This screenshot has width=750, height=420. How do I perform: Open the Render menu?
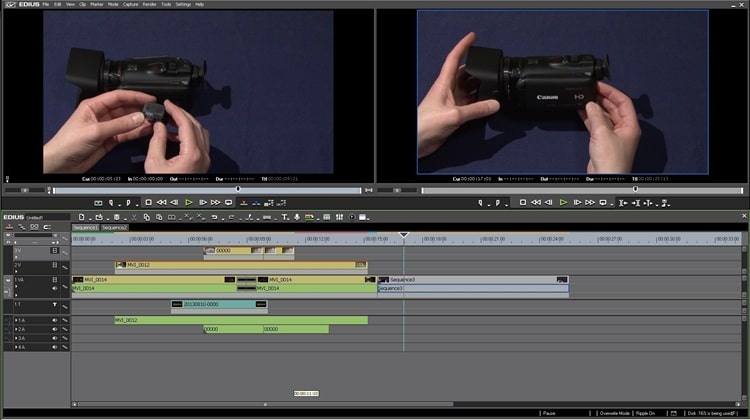point(149,4)
